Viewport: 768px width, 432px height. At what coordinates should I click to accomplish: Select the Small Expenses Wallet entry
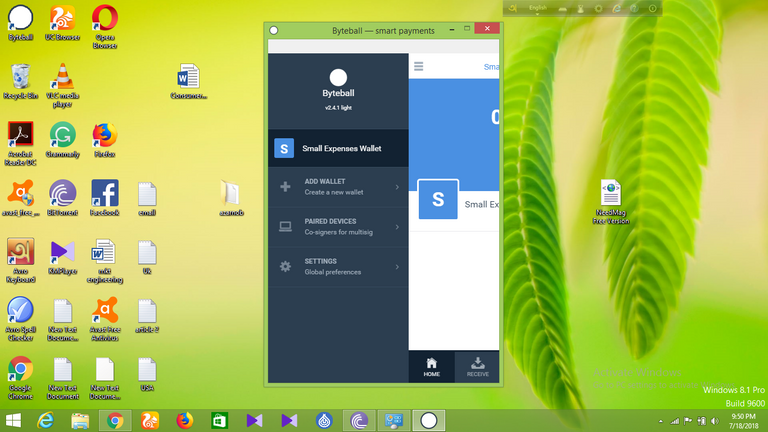338,148
